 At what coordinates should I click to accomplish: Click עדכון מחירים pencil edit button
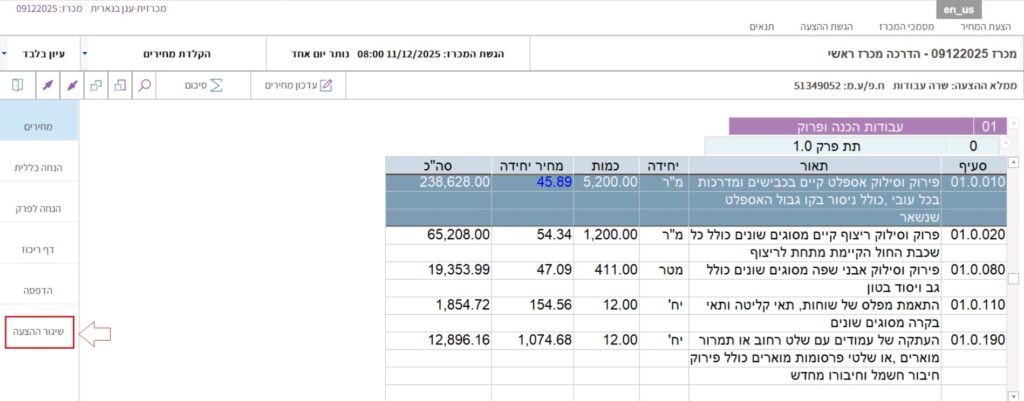298,86
